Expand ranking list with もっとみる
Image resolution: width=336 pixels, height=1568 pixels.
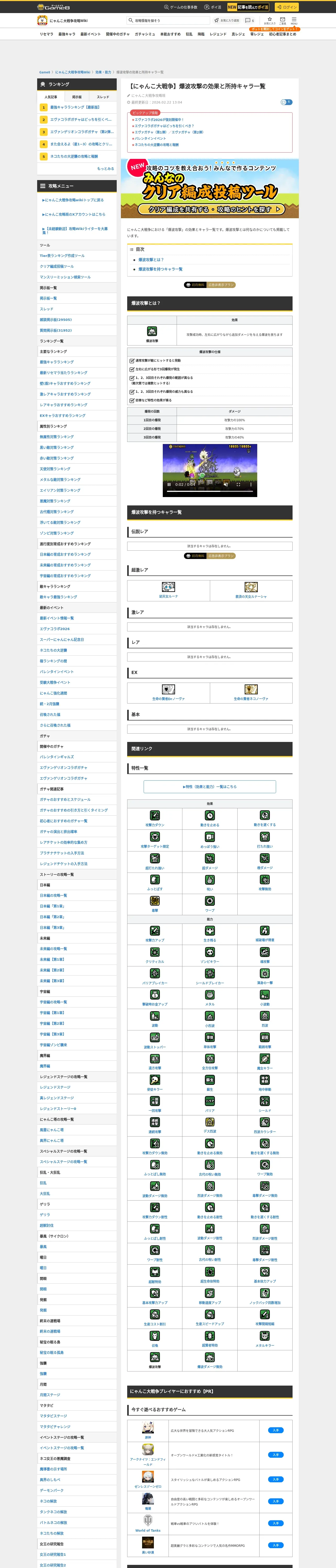pos(105,169)
